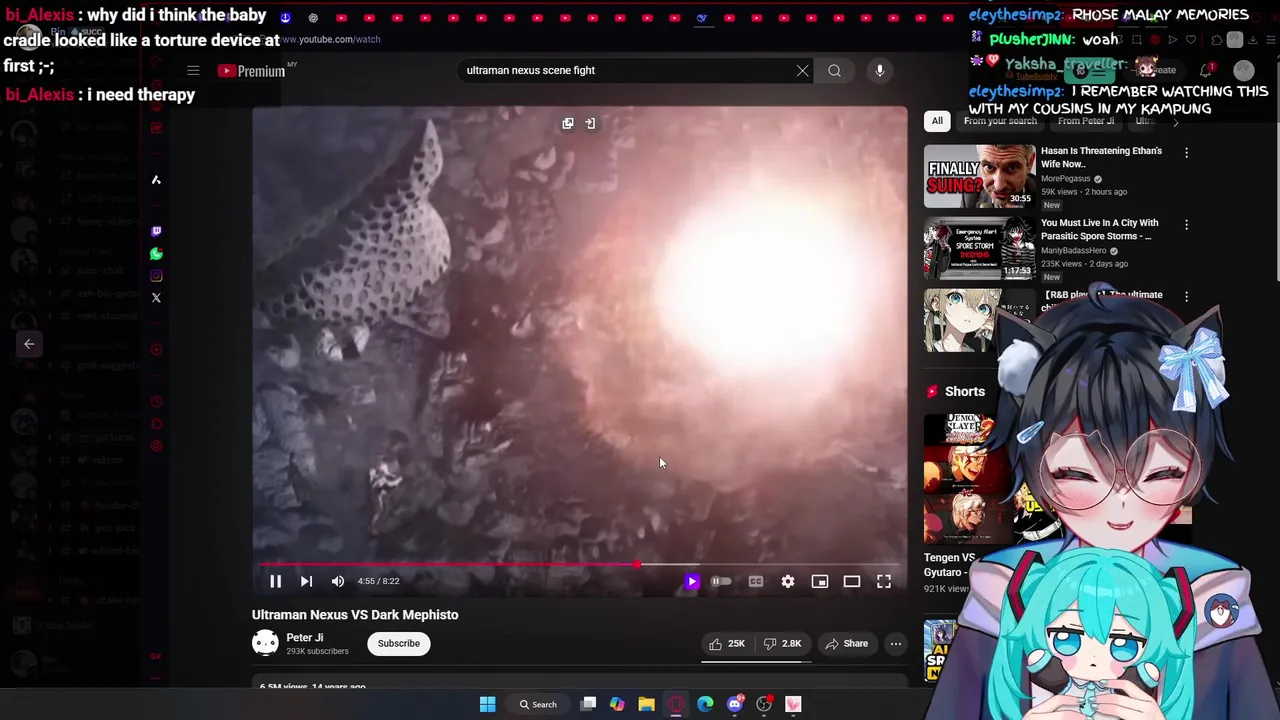
Task: Open the WhatsApp icon in Opera sidebar
Action: (x=156, y=254)
